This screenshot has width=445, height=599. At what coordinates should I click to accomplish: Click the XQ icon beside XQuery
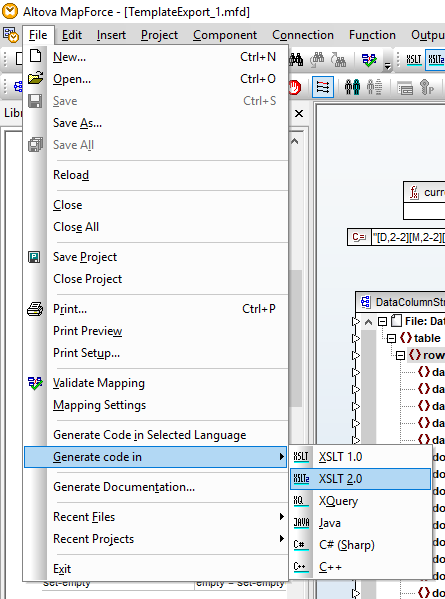pyautogui.click(x=301, y=501)
